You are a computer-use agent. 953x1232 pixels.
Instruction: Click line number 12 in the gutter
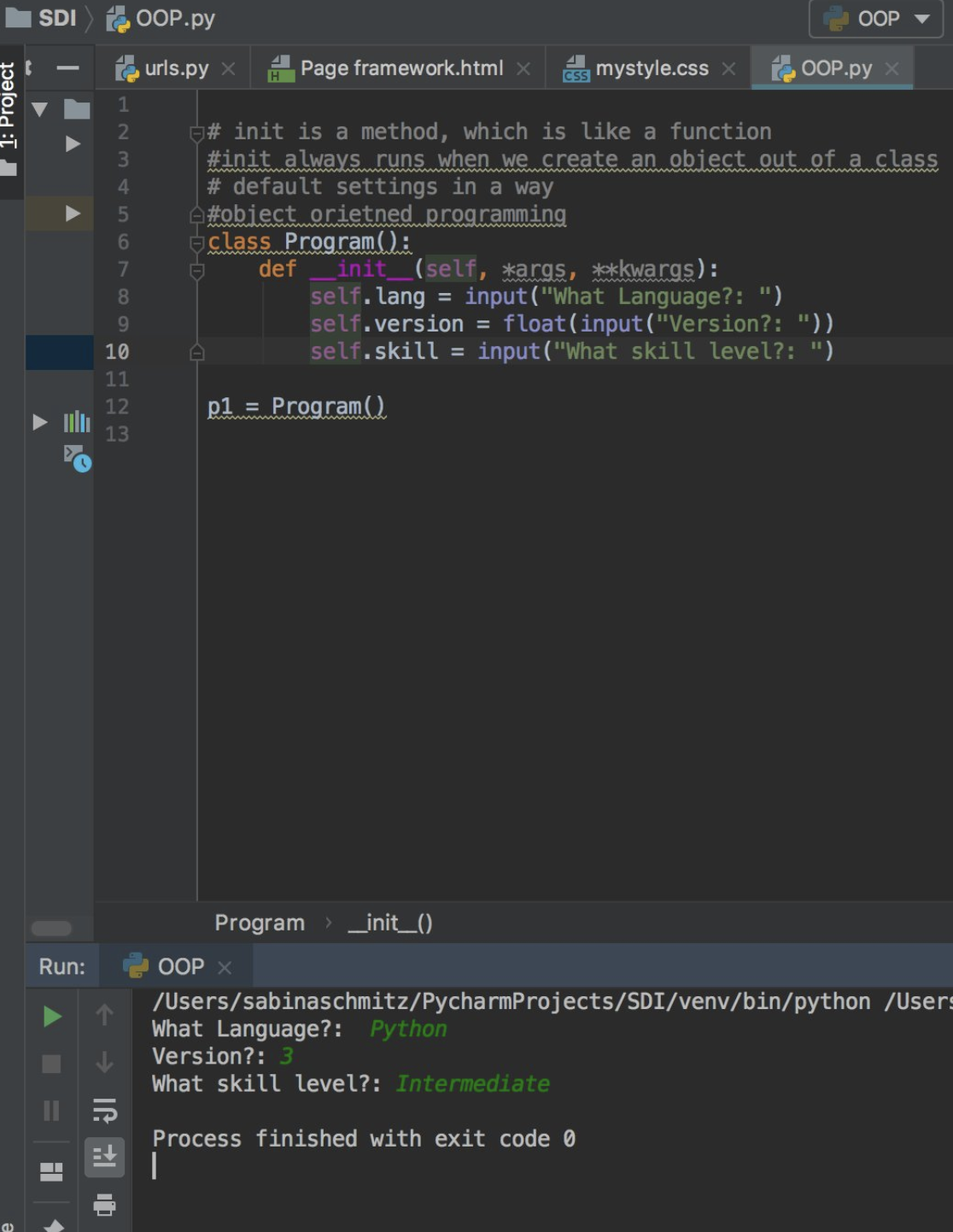coord(117,407)
